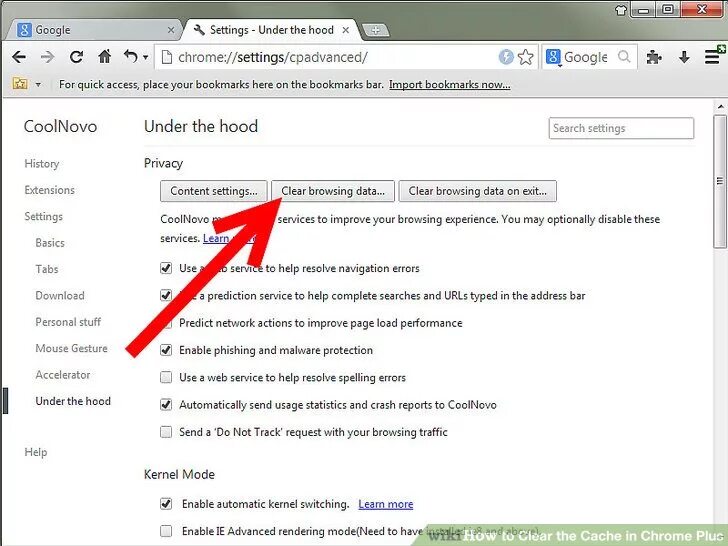Image resolution: width=728 pixels, height=546 pixels.
Task: Click the Back navigation arrow
Action: [19, 57]
